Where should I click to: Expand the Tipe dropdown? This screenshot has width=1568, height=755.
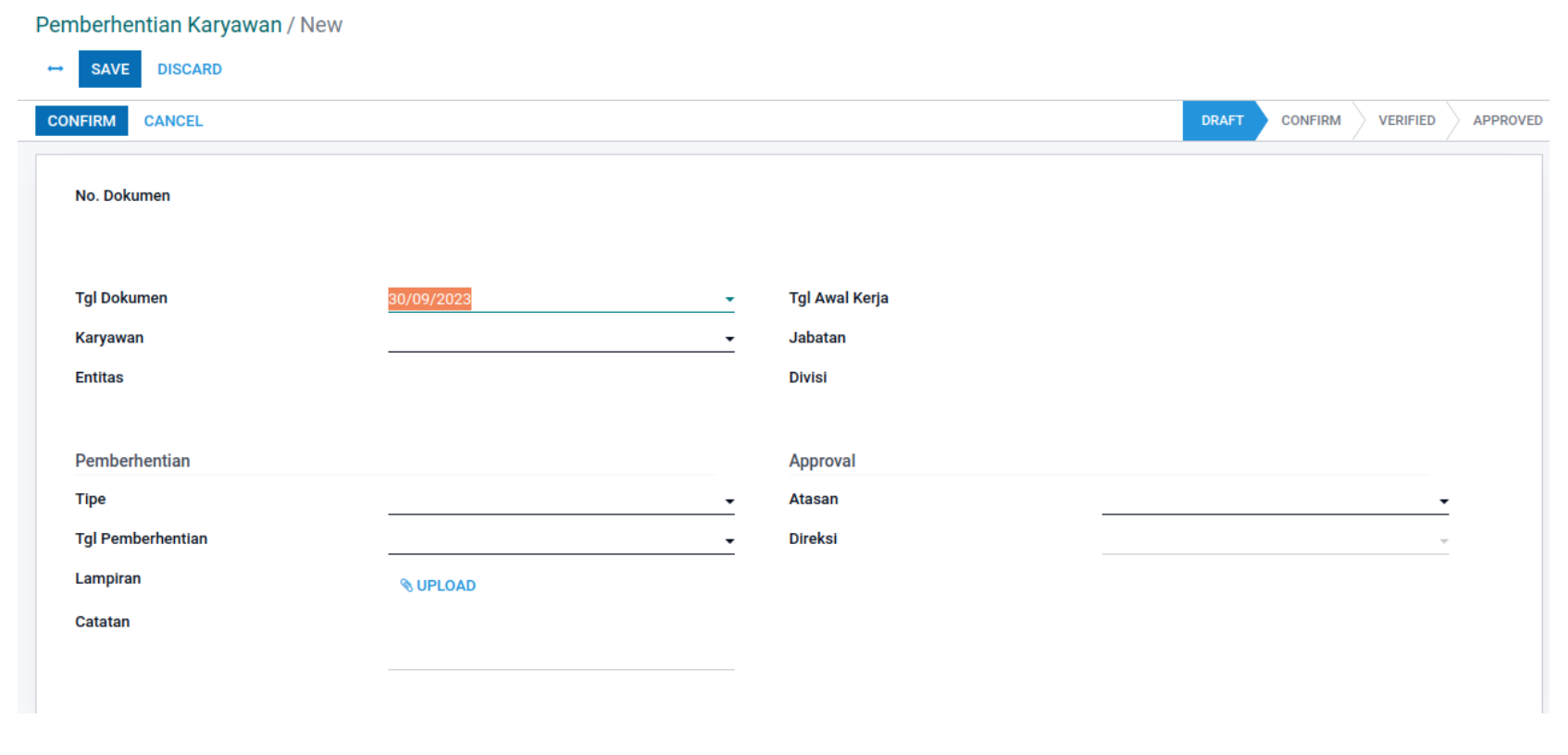point(729,501)
